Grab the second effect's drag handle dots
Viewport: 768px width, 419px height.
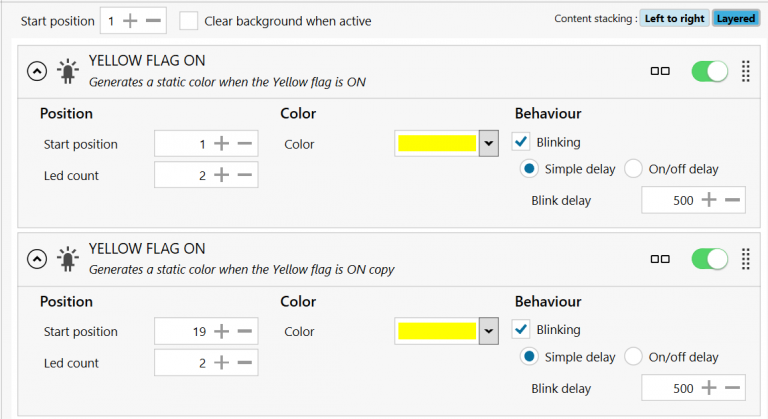(745, 259)
